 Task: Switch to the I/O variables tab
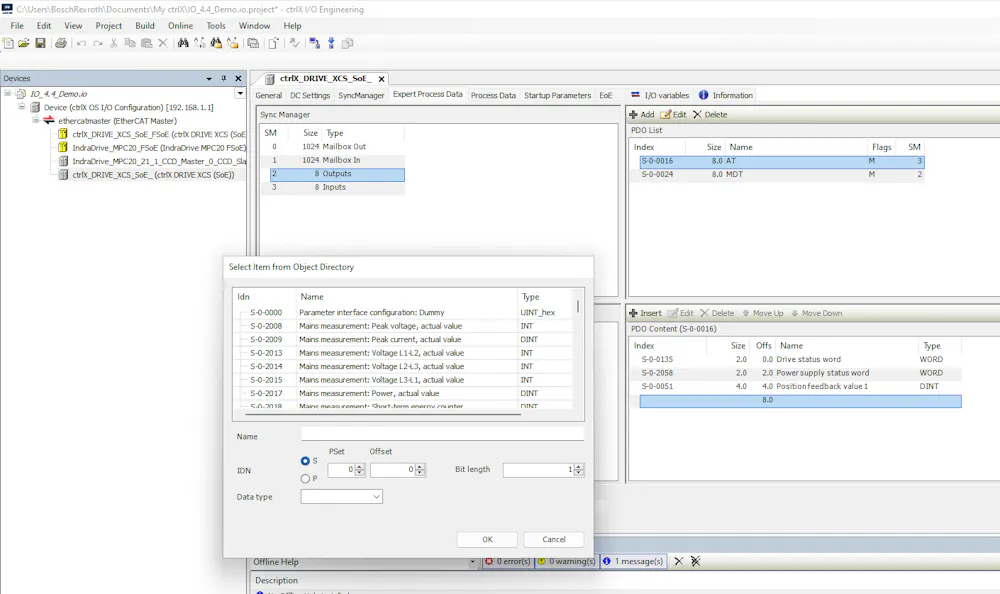click(x=660, y=95)
